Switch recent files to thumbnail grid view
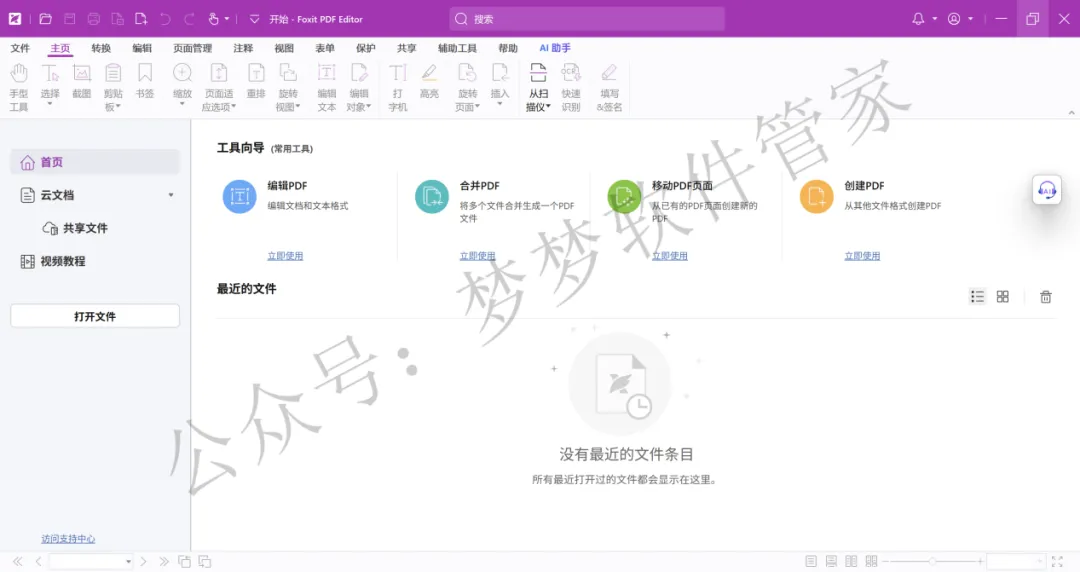The width and height of the screenshot is (1080, 572). pyautogui.click(x=1003, y=297)
